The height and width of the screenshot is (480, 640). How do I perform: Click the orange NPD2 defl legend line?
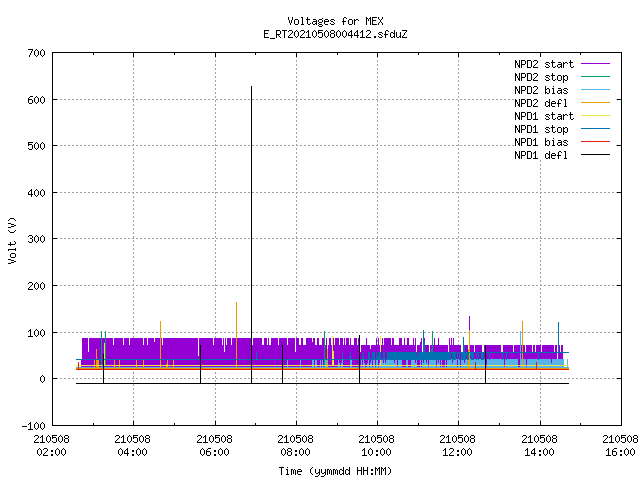pyautogui.click(x=595, y=103)
